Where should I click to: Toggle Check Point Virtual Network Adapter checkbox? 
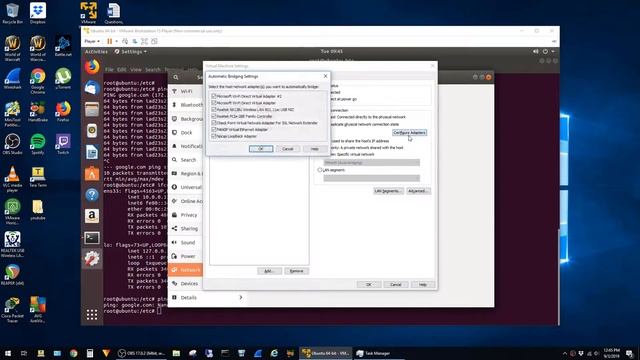click(213, 122)
